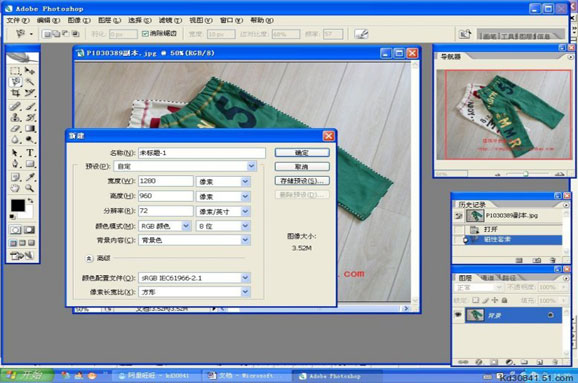The image size is (578, 383).
Task: Hide the Background layer eye icon
Action: click(x=459, y=315)
